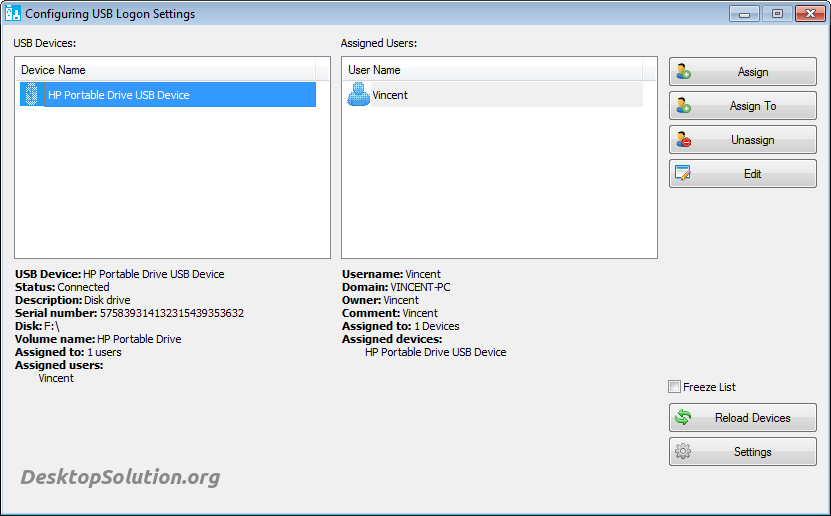Image resolution: width=831 pixels, height=516 pixels.
Task: Click the Status: Connected text
Action: pos(62,287)
